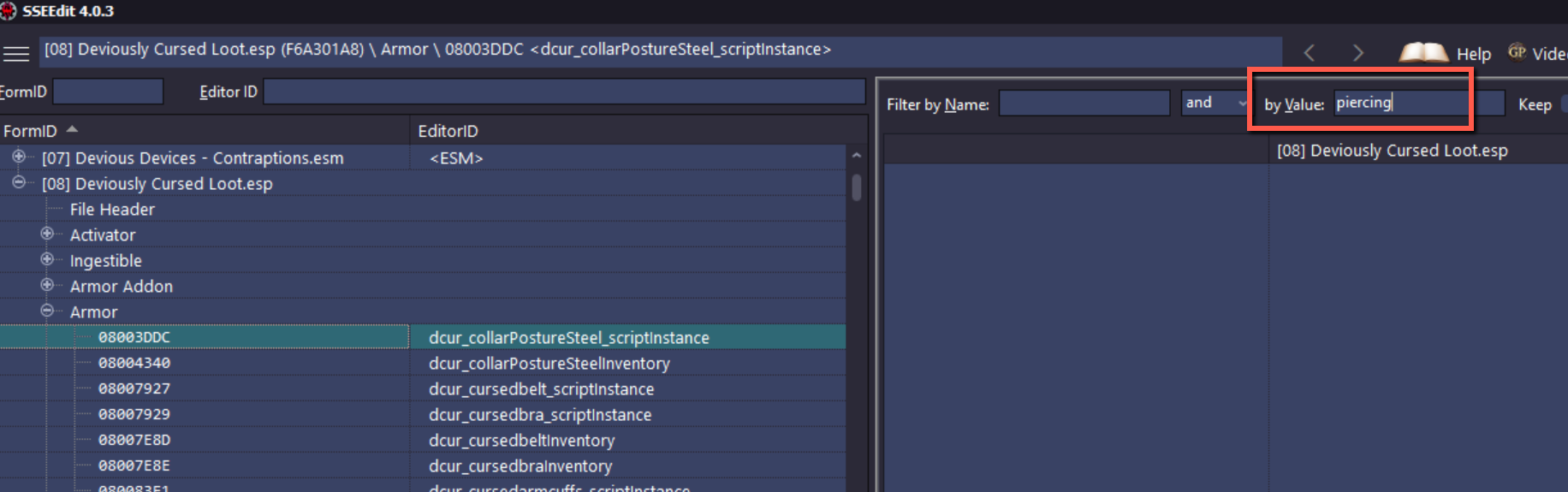This screenshot has width=1568, height=492.
Task: Click dcur_cursedbra_scriptInstance editor ID
Action: tap(540, 415)
